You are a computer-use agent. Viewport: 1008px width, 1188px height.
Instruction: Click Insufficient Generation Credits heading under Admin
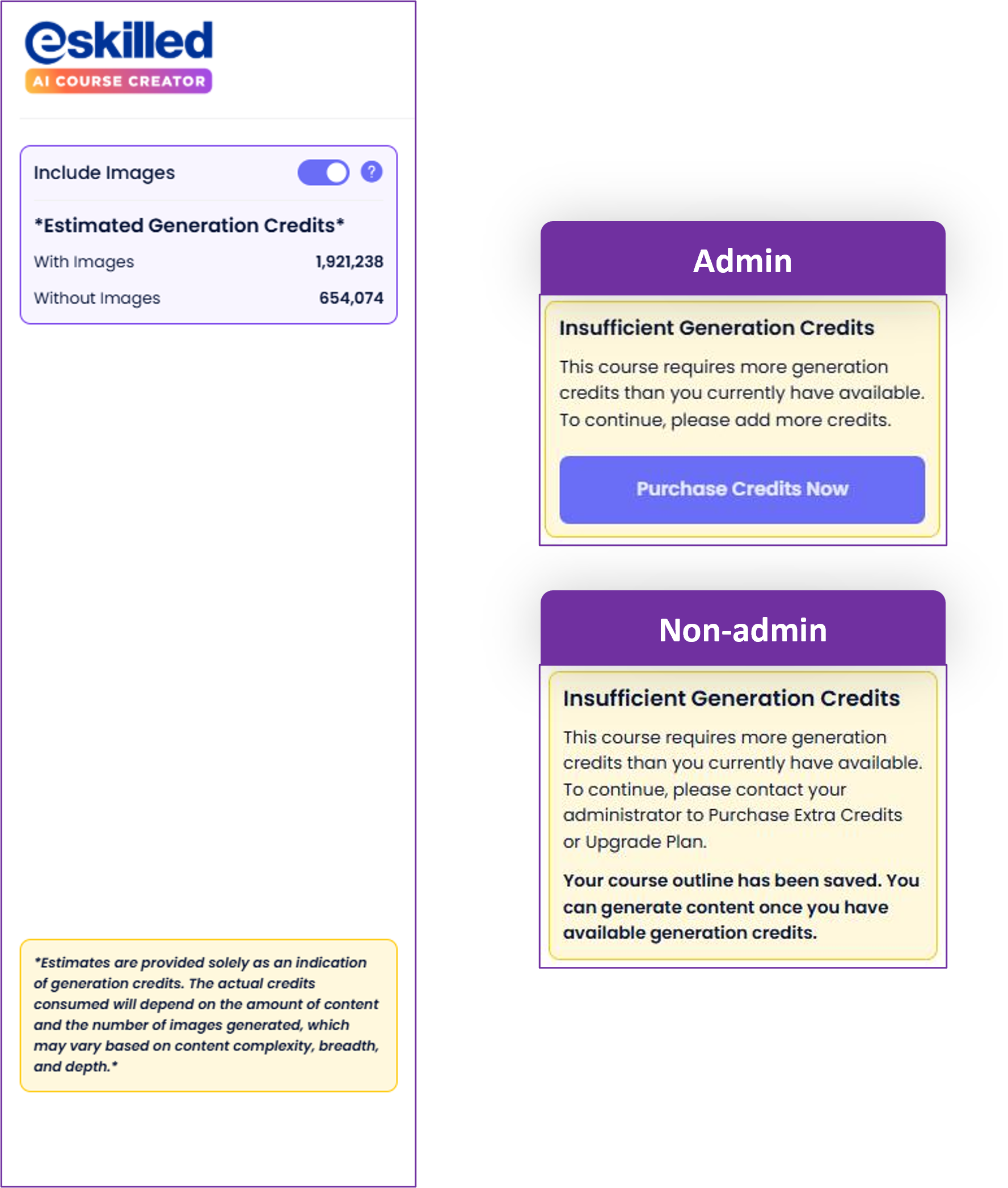716,328
